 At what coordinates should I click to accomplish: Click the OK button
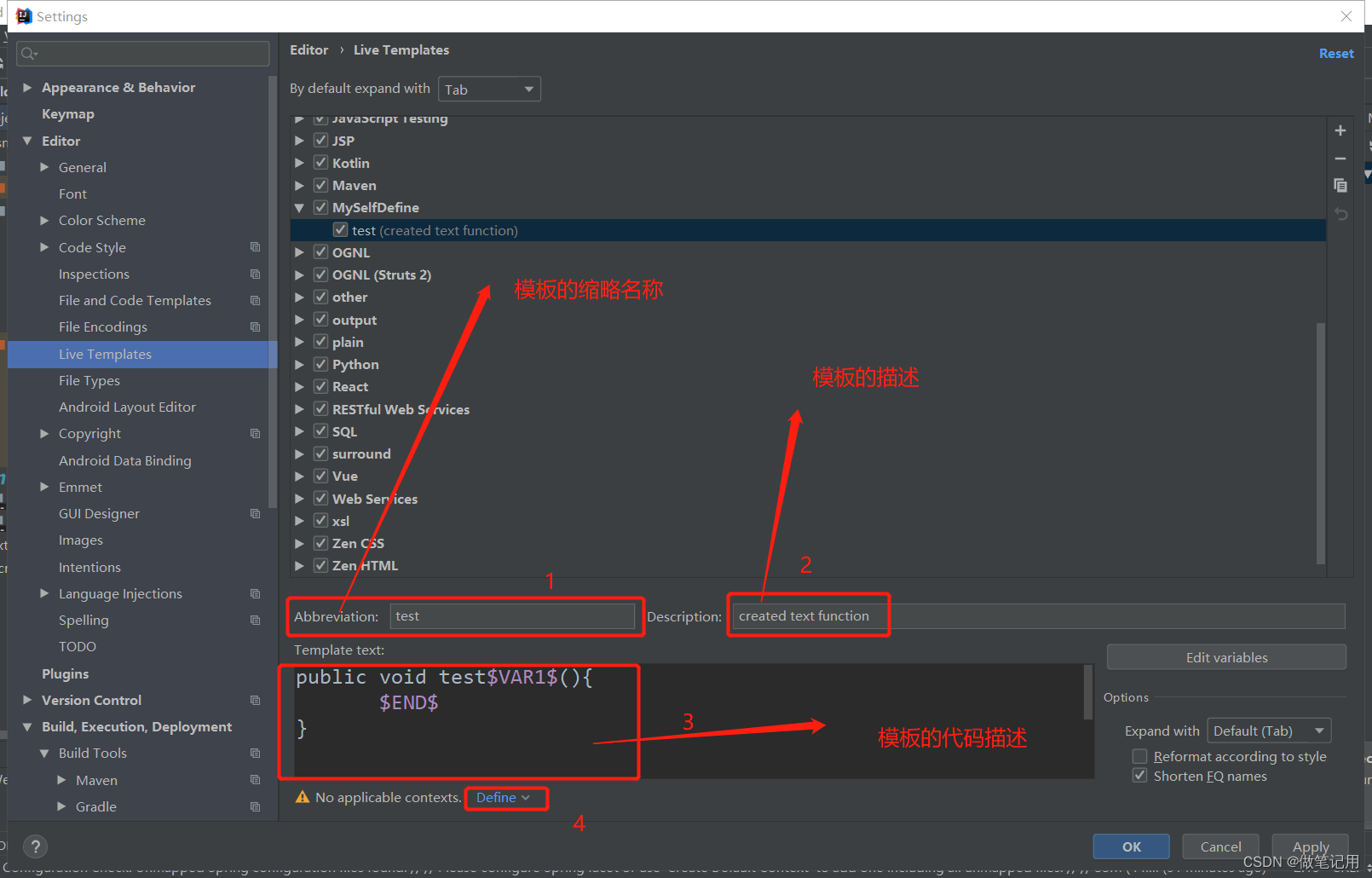point(1132,846)
